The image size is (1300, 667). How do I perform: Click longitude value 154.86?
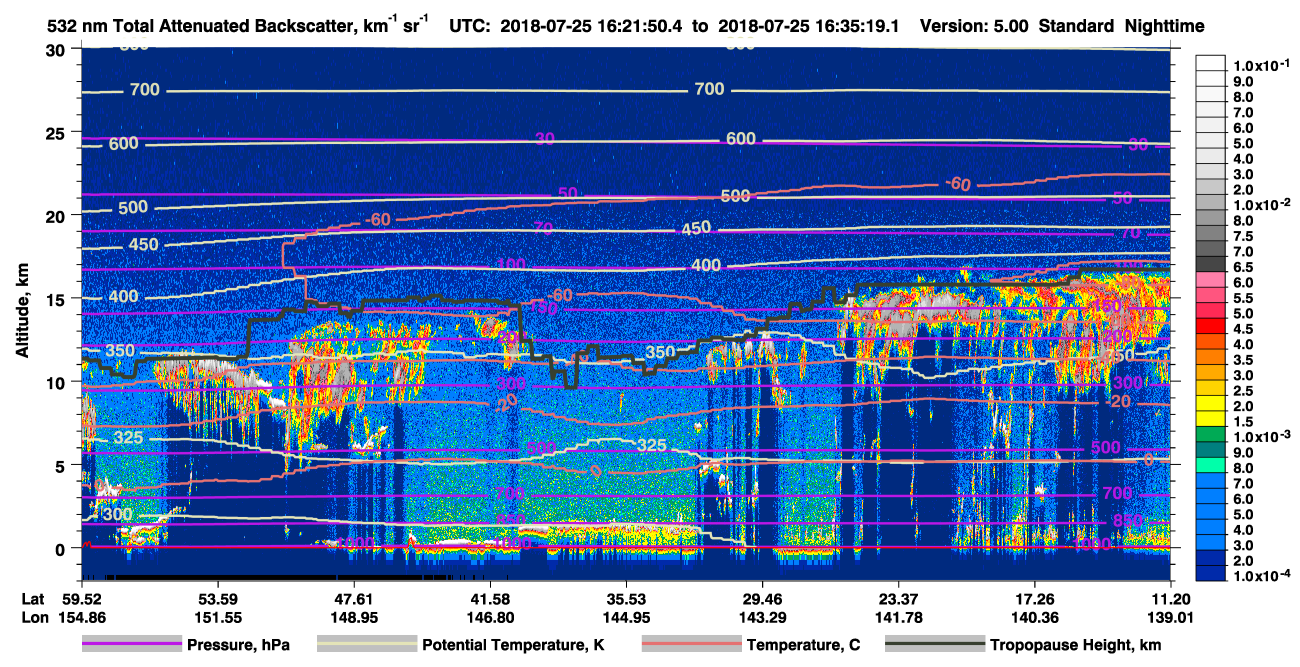coord(81,618)
